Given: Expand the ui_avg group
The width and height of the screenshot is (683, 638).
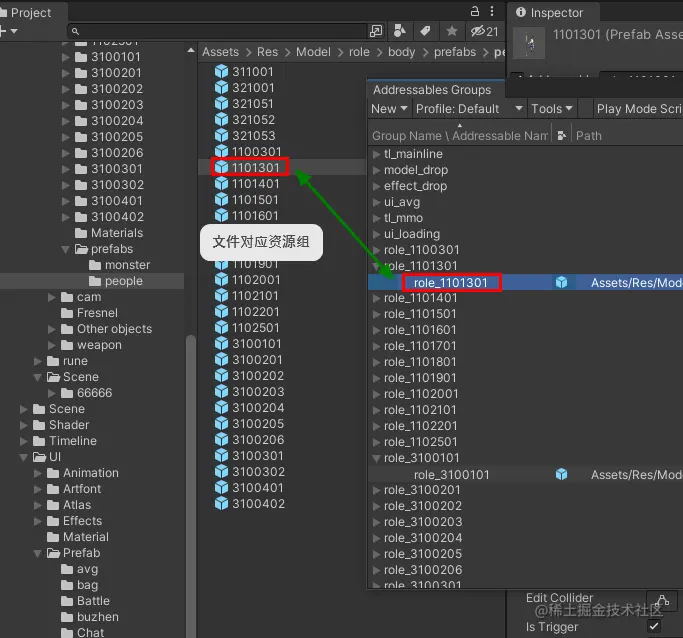Looking at the screenshot, I should pos(376,202).
